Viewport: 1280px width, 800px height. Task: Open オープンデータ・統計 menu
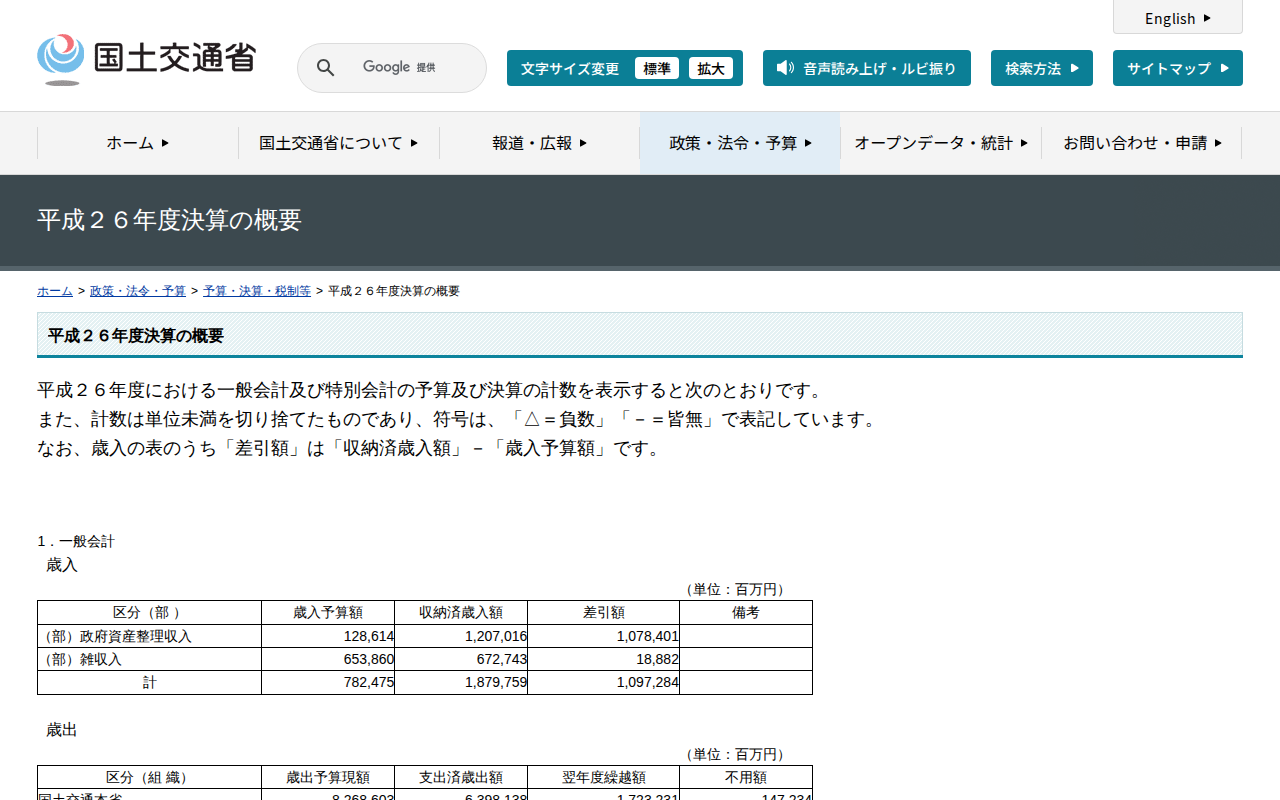941,143
